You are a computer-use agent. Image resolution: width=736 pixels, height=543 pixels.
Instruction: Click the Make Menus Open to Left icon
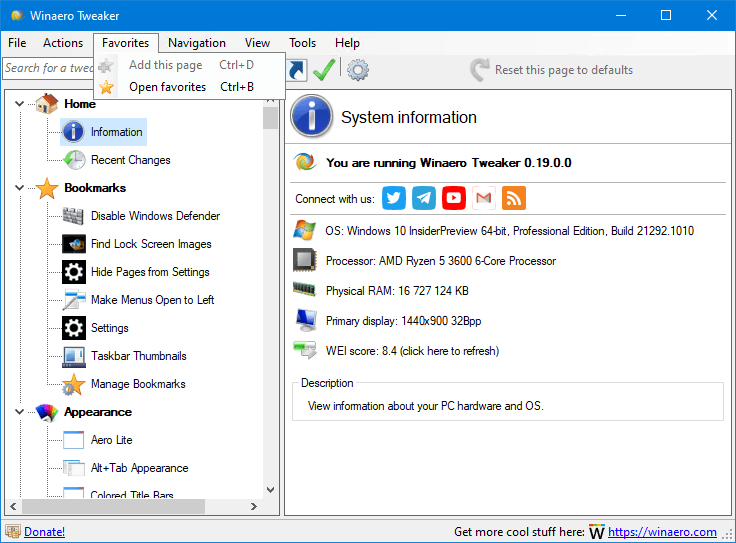[74, 300]
